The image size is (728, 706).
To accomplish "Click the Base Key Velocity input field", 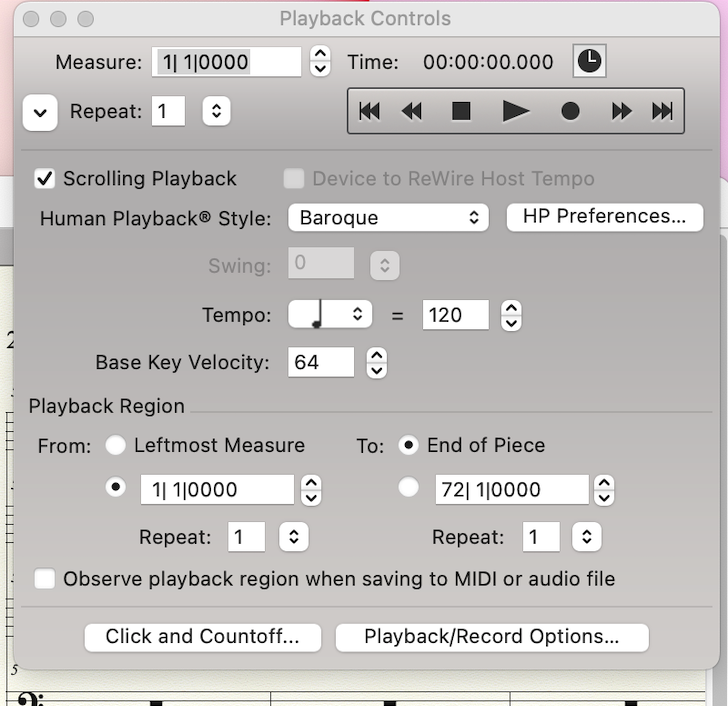I will [x=321, y=362].
